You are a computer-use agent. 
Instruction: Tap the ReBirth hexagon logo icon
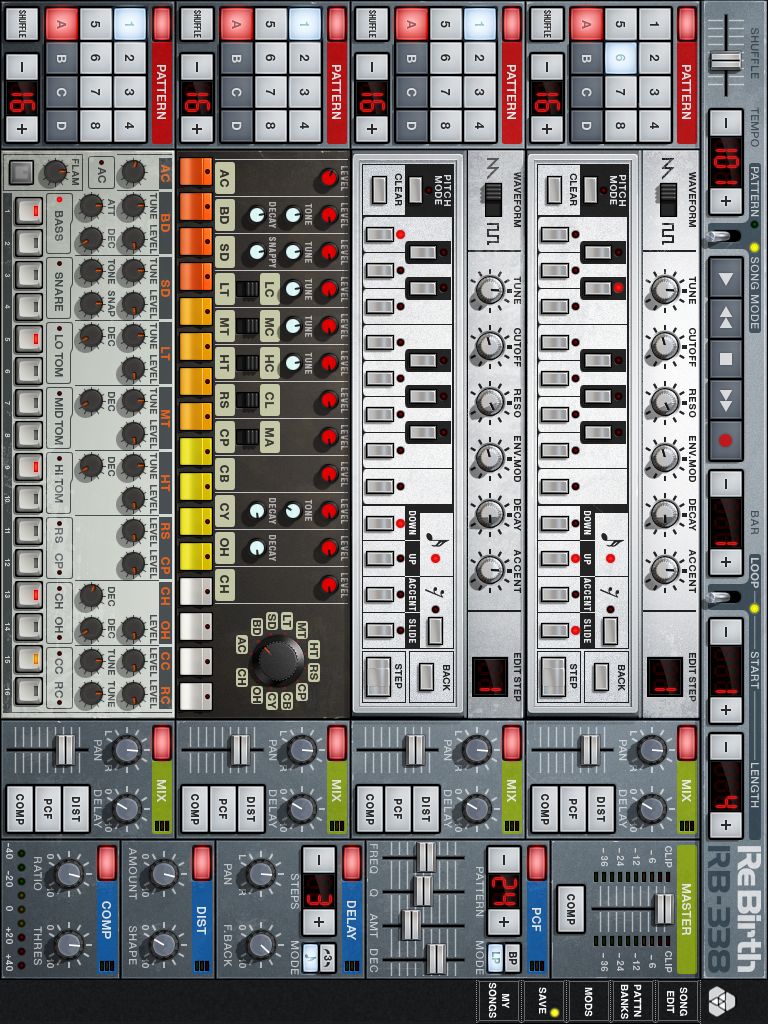719,1001
